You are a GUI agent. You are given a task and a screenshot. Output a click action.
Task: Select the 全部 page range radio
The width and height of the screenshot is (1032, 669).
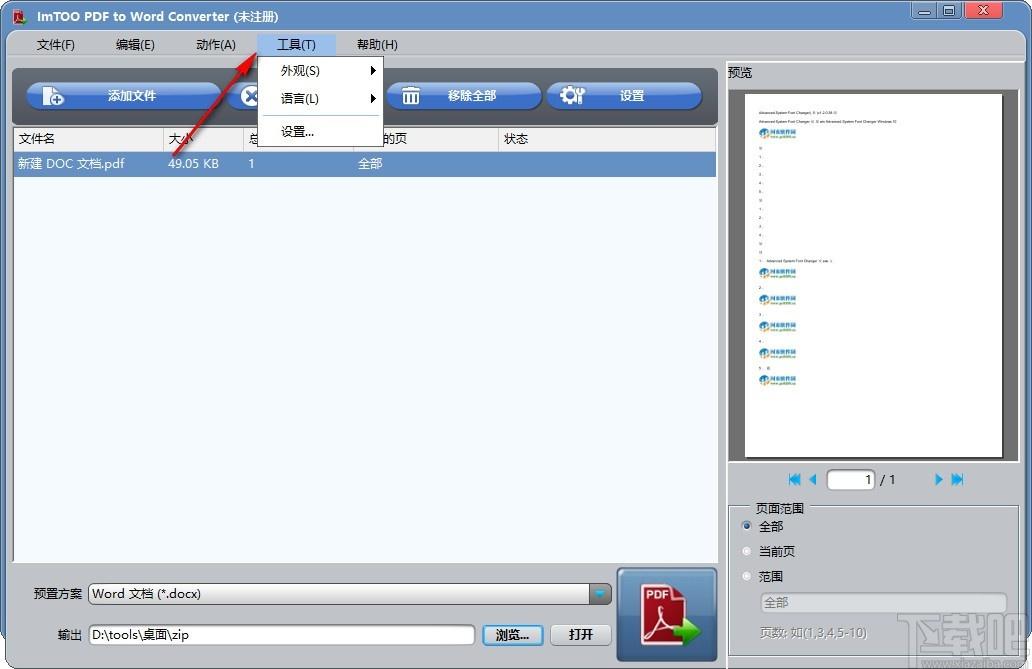(x=747, y=526)
